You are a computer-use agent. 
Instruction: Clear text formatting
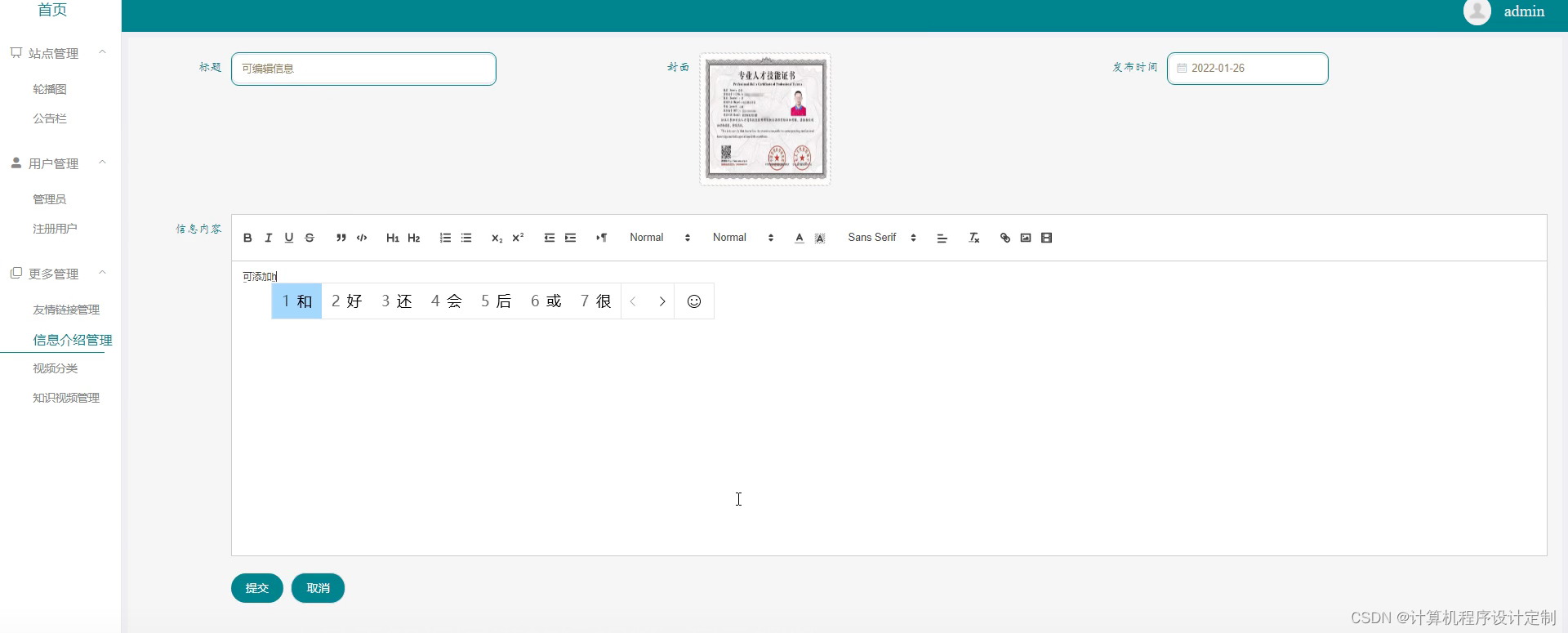(x=973, y=238)
